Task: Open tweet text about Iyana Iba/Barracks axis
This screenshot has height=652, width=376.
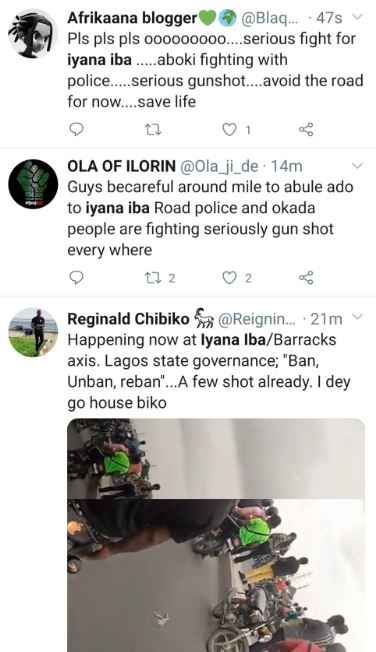Action: pyautogui.click(x=209, y=371)
